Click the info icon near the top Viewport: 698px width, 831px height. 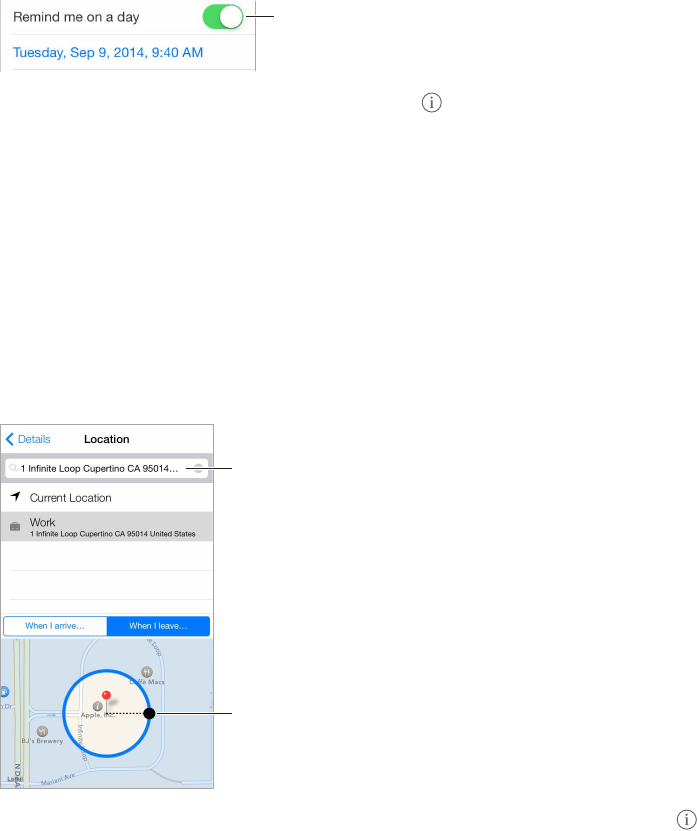click(x=431, y=102)
